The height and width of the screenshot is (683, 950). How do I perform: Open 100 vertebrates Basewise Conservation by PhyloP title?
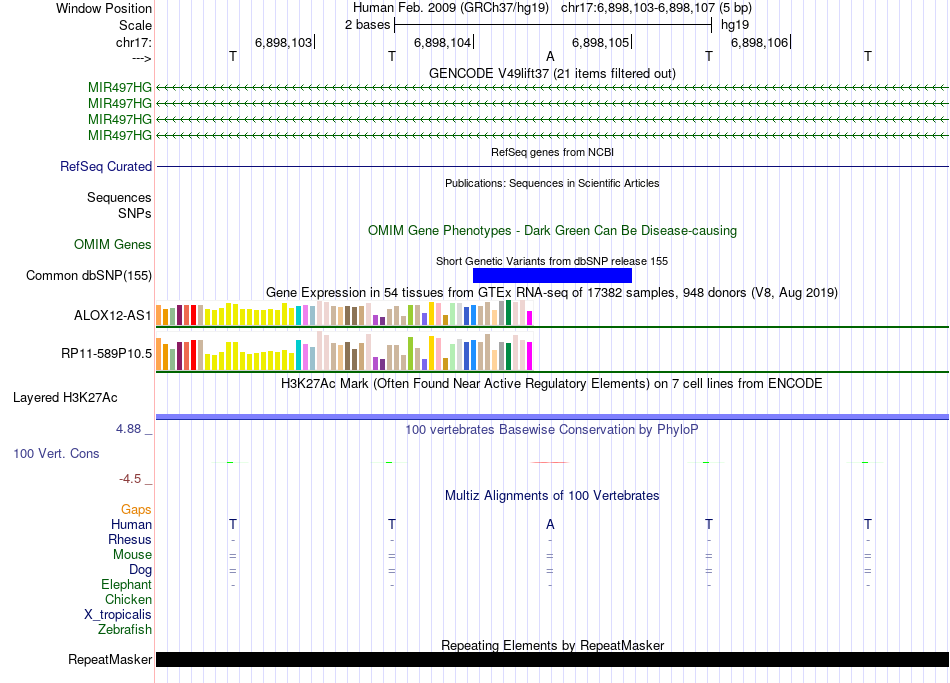pos(552,430)
